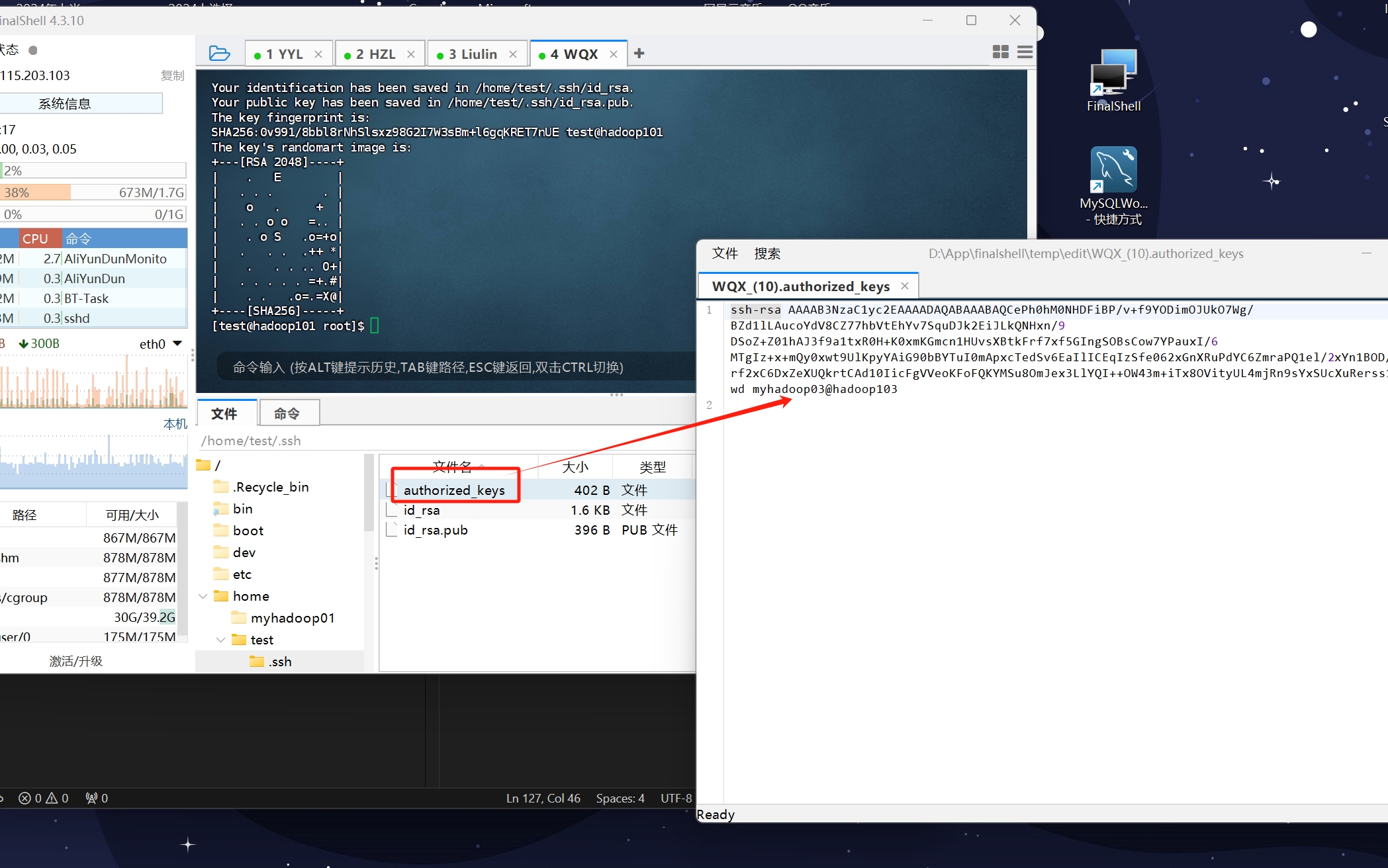Switch to the 命令 panel tab
The width and height of the screenshot is (1388, 868).
pyautogui.click(x=289, y=413)
